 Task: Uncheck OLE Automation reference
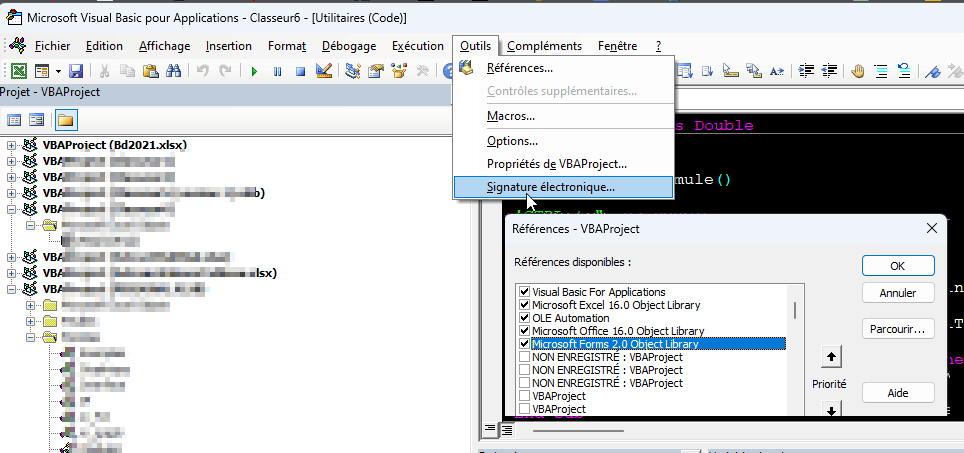point(524,318)
